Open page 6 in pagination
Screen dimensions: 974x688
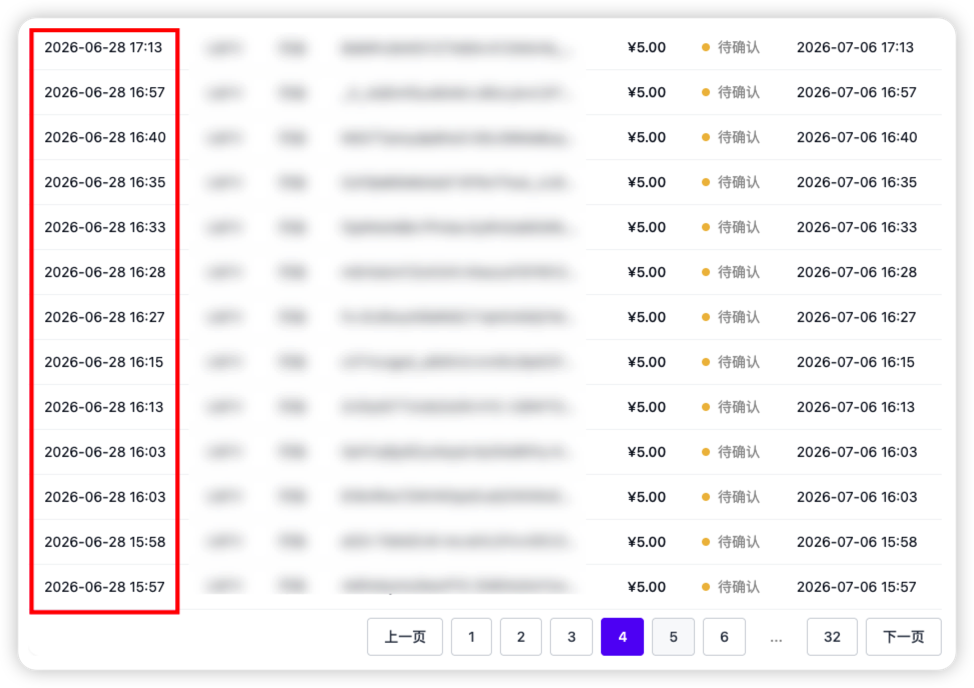tap(724, 636)
